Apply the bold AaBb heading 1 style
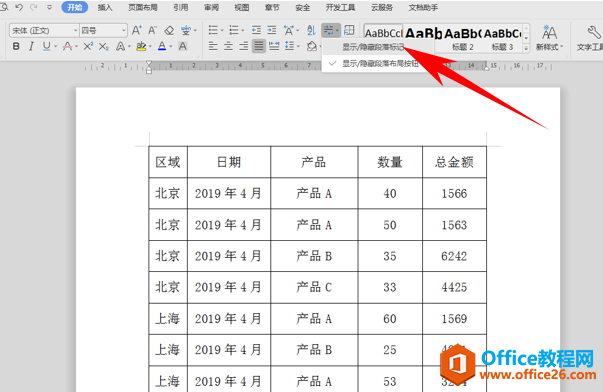 [x=423, y=34]
